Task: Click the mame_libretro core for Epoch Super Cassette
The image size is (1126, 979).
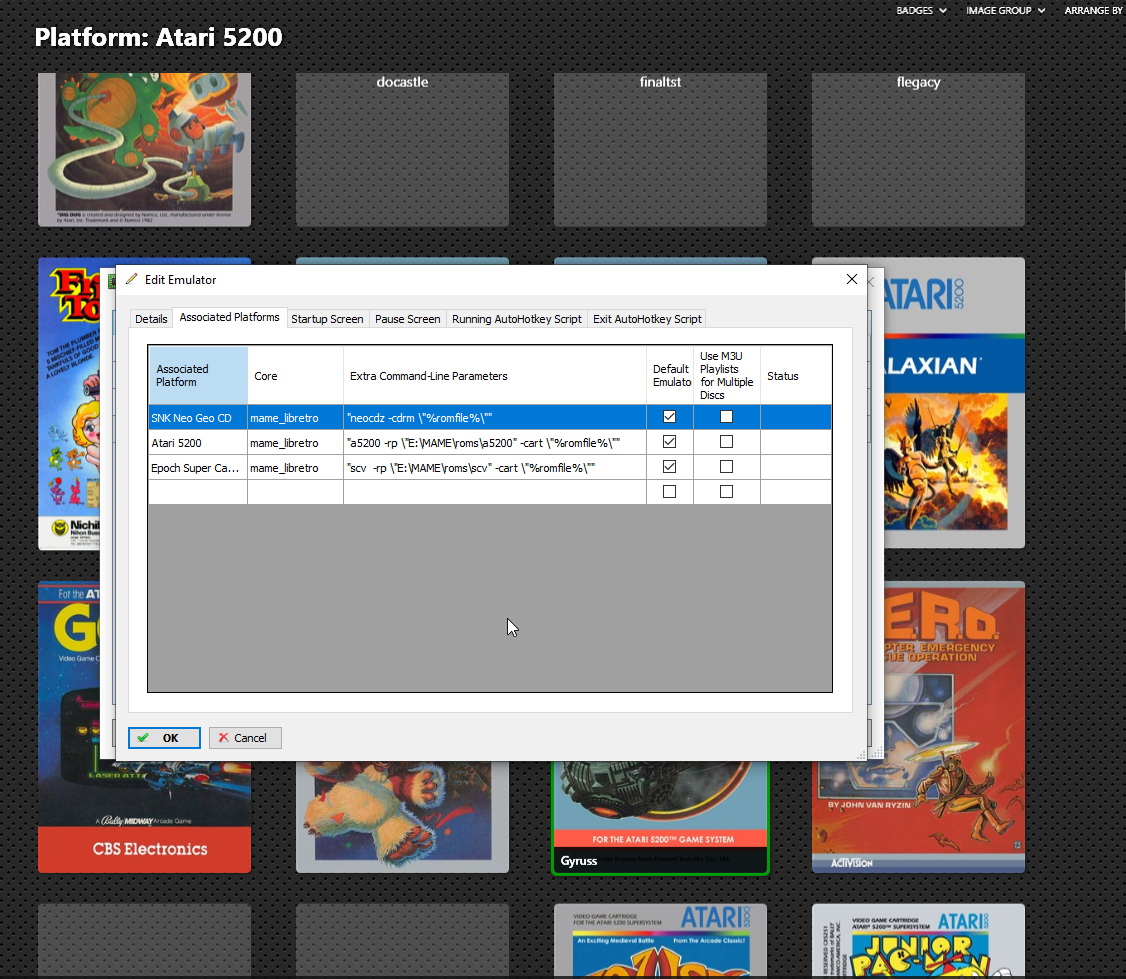Action: tap(295, 468)
